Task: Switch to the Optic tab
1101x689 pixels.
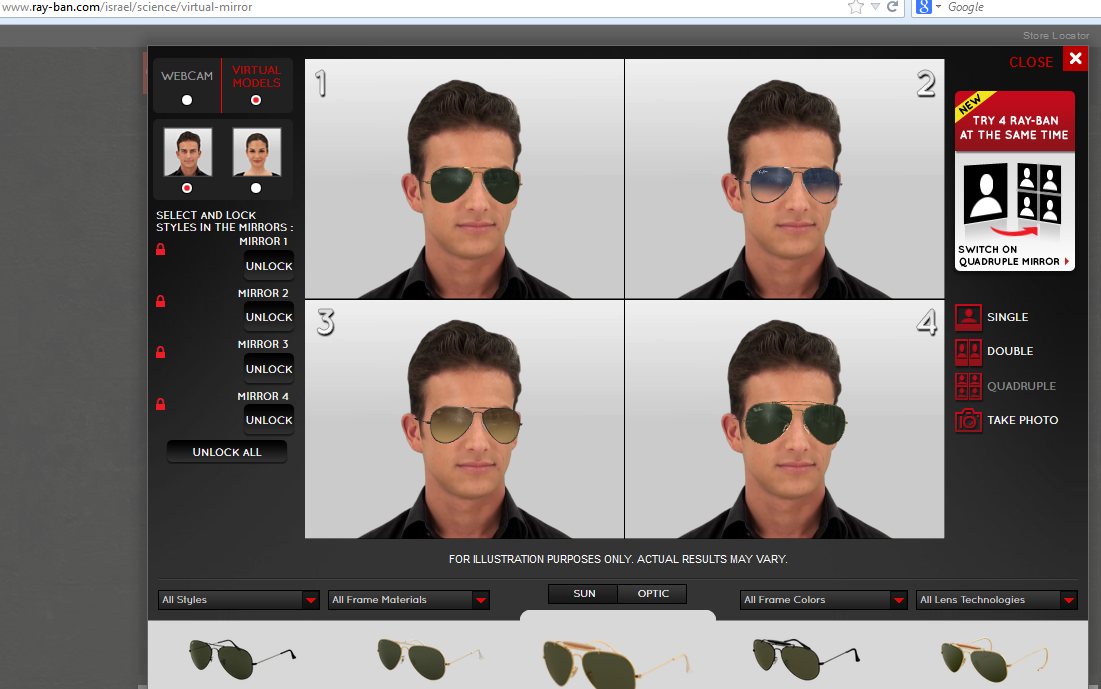Action: (653, 594)
